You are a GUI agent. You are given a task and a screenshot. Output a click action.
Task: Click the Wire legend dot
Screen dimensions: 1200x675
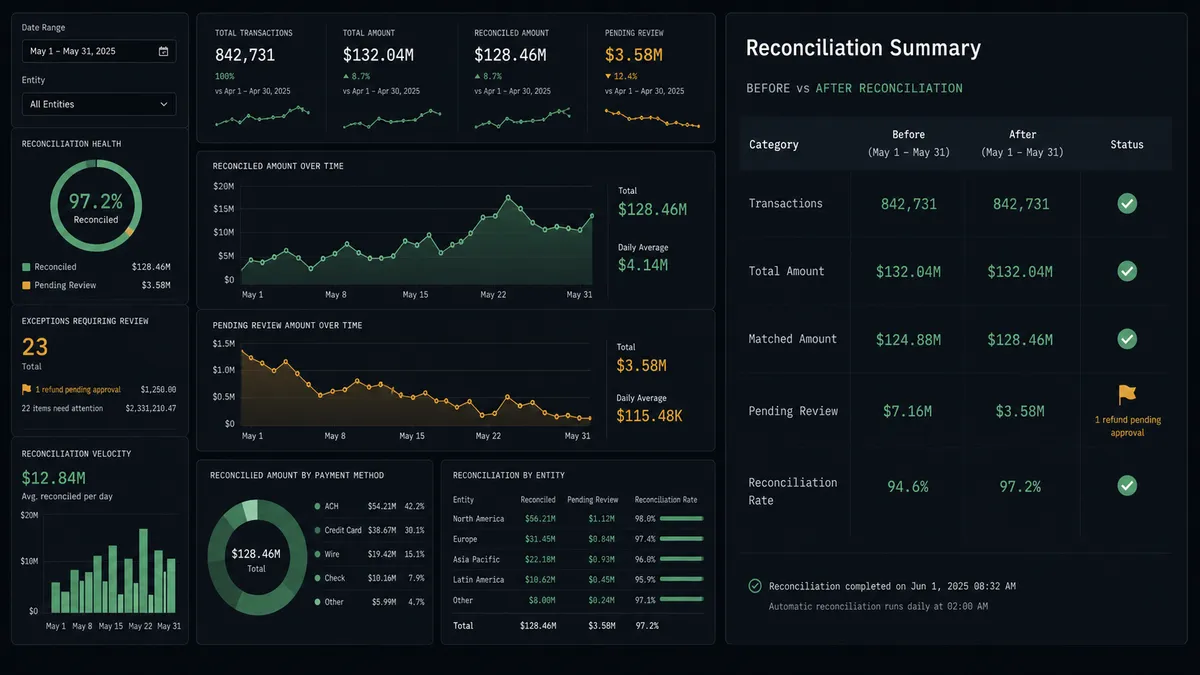pos(317,554)
